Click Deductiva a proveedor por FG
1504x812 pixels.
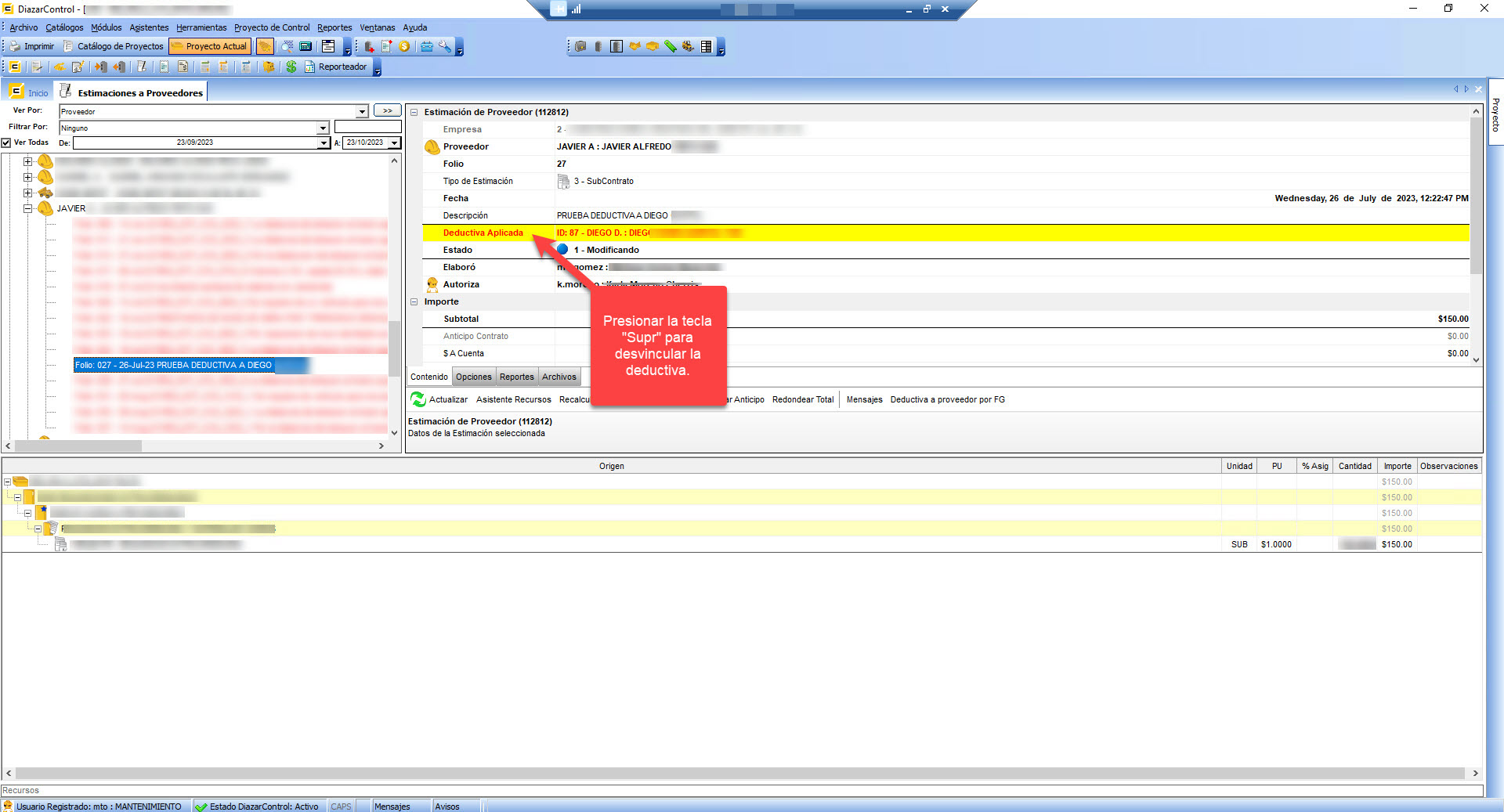(x=947, y=399)
